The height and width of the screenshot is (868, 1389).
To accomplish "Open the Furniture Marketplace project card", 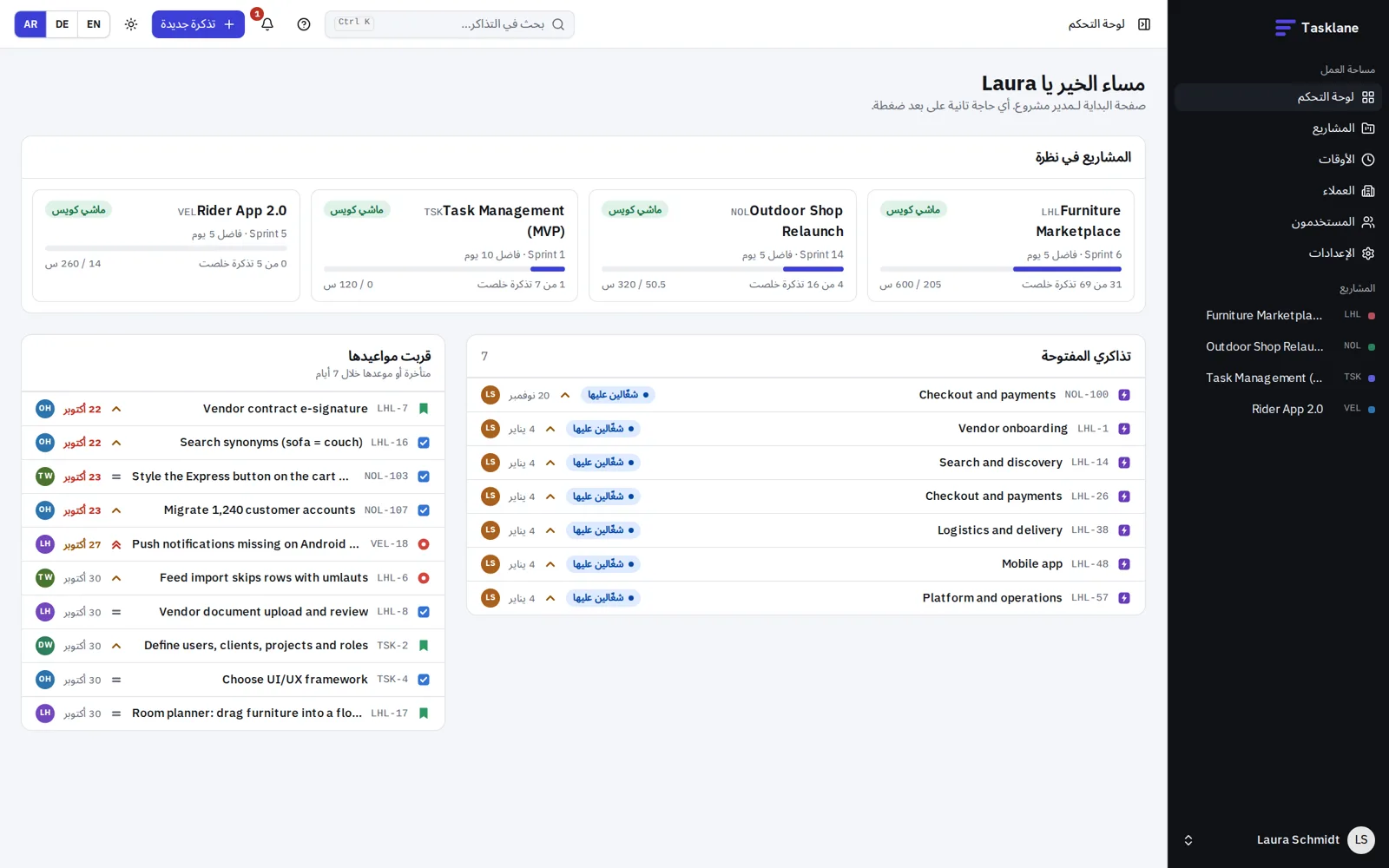I will (x=1001, y=246).
